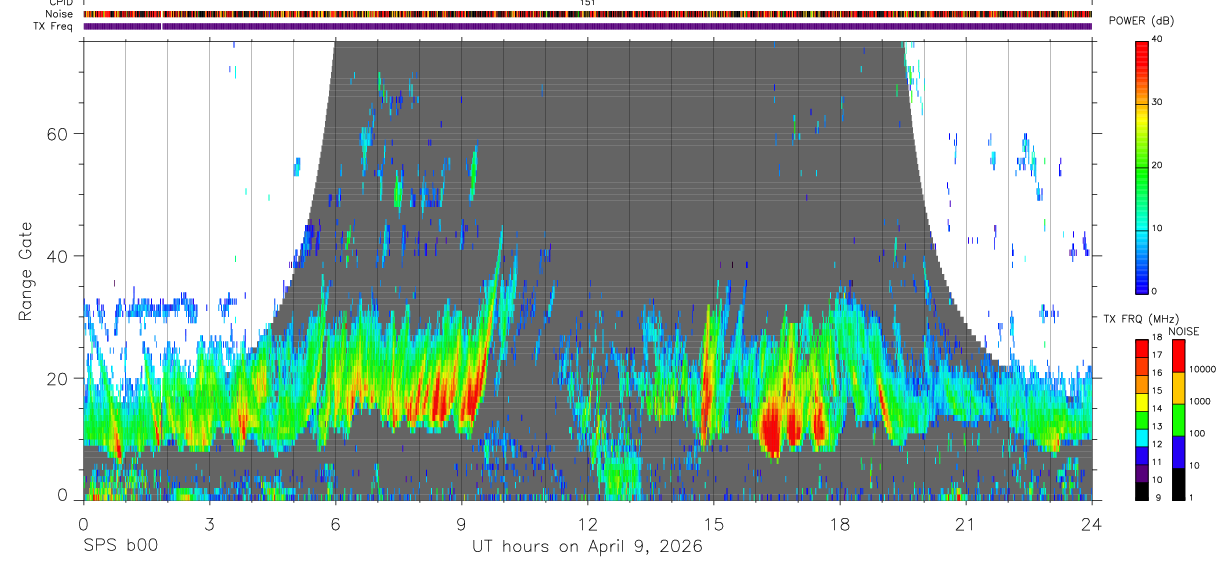Click the TX FRQ (MHz) legend title
This screenshot has height=567, width=1228.
pos(1135,319)
